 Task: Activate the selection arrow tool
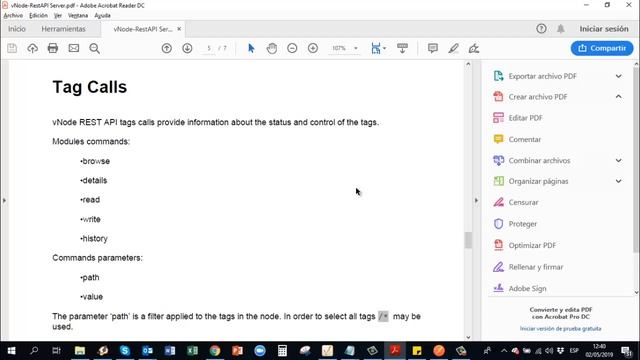[251, 48]
